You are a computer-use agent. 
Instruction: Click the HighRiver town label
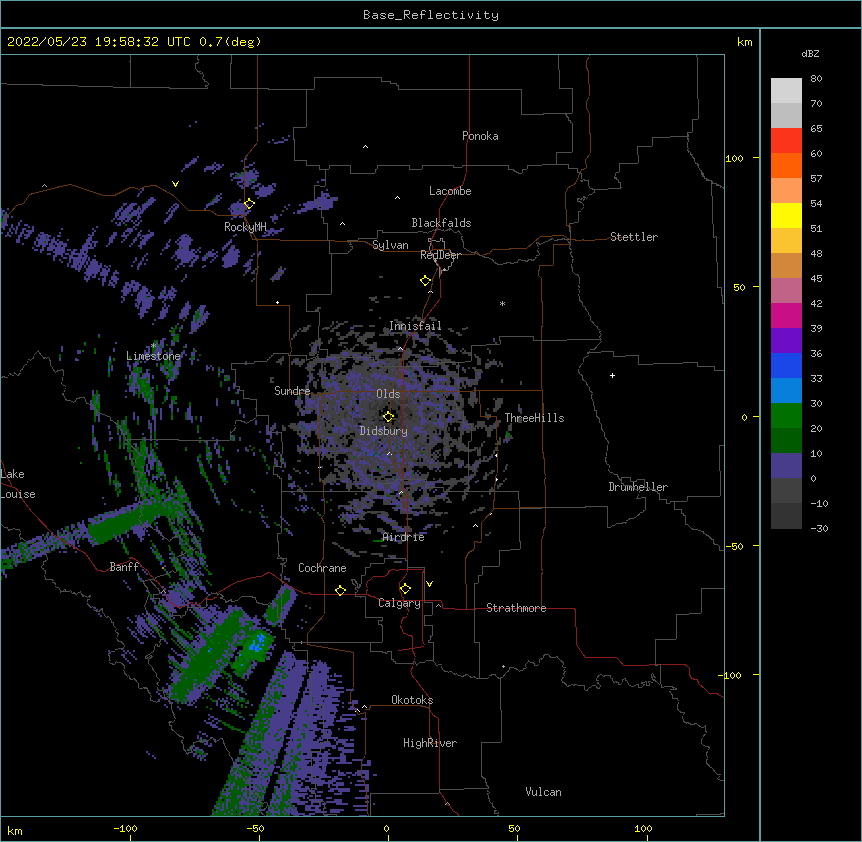[430, 743]
